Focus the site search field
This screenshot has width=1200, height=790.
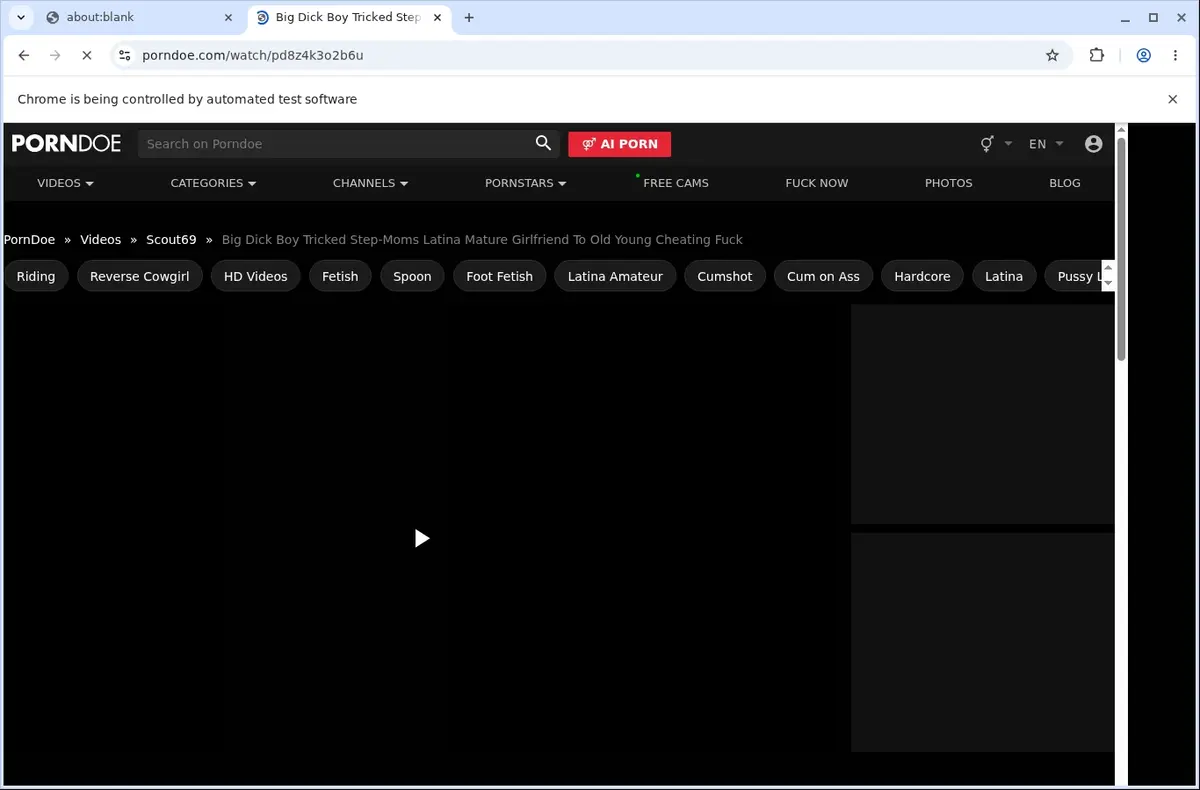(x=335, y=144)
